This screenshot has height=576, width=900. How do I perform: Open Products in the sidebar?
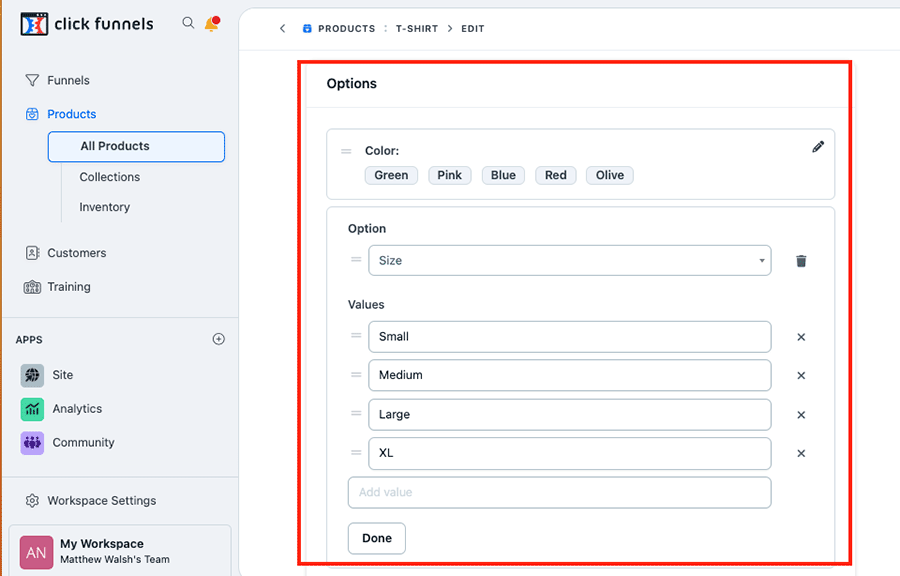click(72, 114)
